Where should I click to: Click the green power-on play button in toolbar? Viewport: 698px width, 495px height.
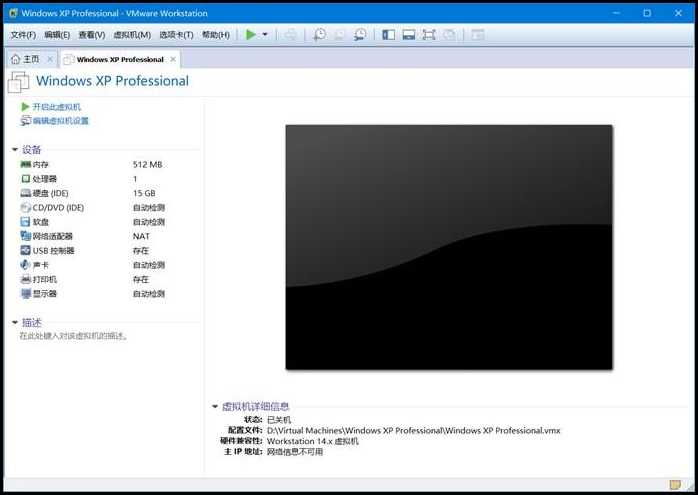click(251, 34)
